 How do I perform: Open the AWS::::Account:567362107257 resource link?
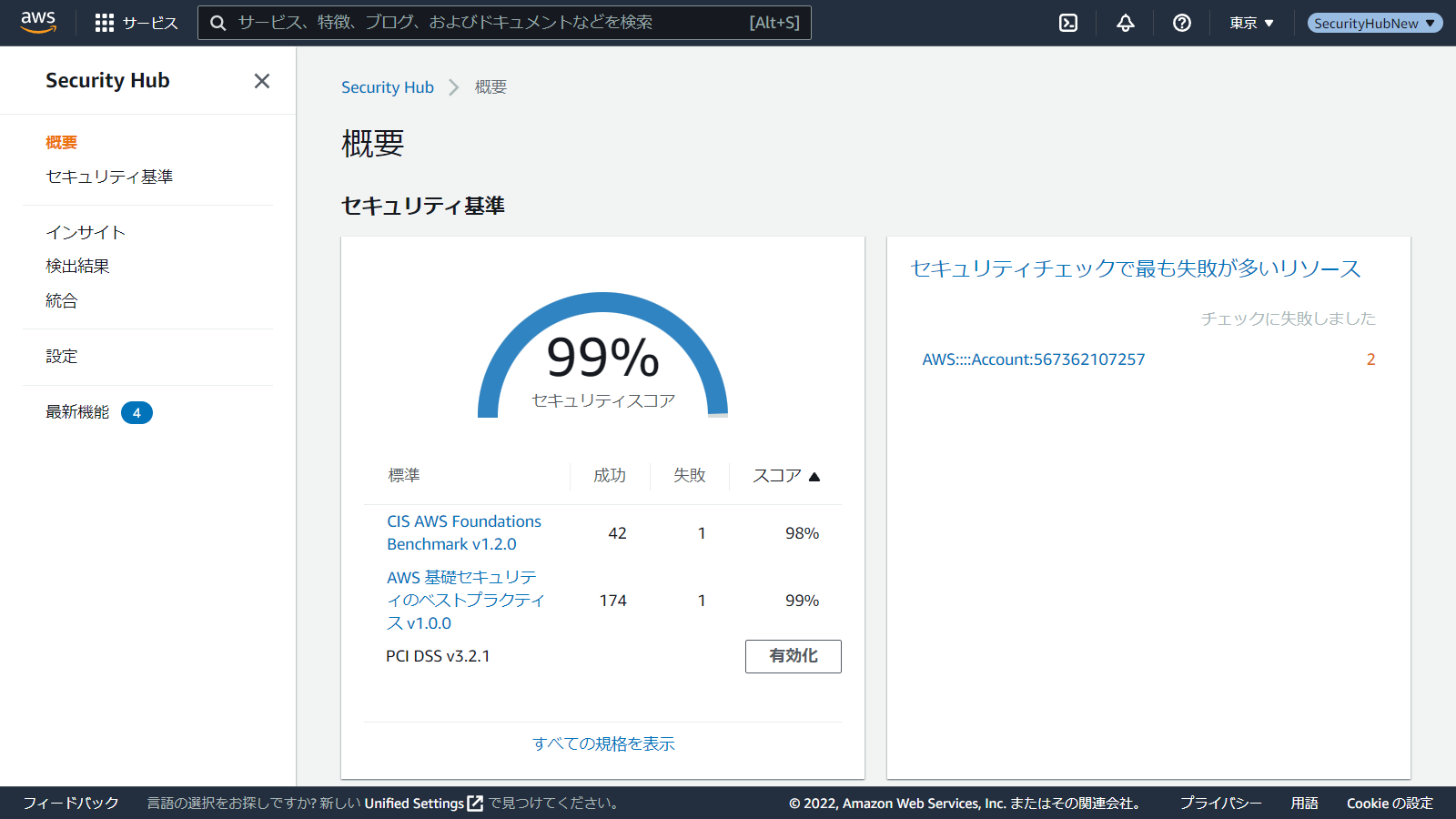(x=1033, y=359)
